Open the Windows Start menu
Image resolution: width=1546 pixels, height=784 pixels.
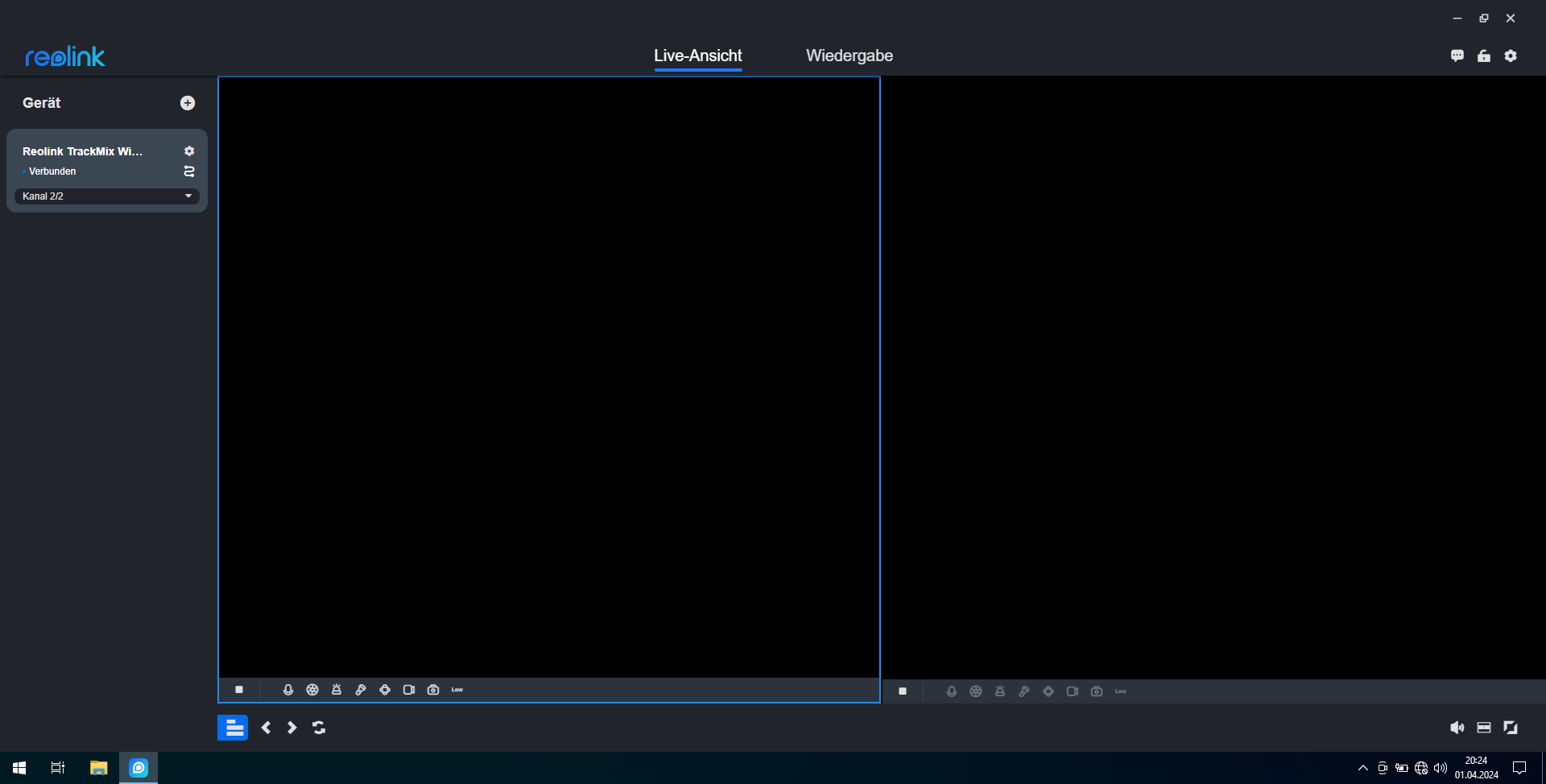[19, 768]
